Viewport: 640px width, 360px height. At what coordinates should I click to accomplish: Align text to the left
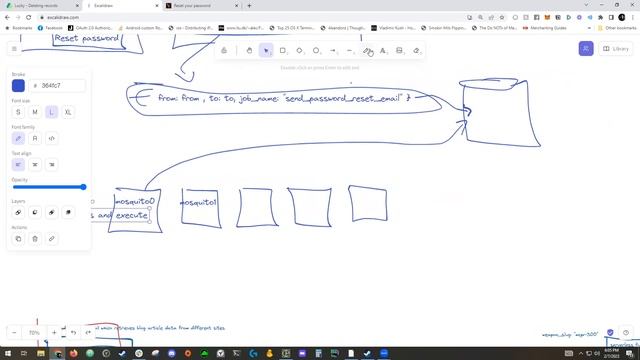(18, 164)
